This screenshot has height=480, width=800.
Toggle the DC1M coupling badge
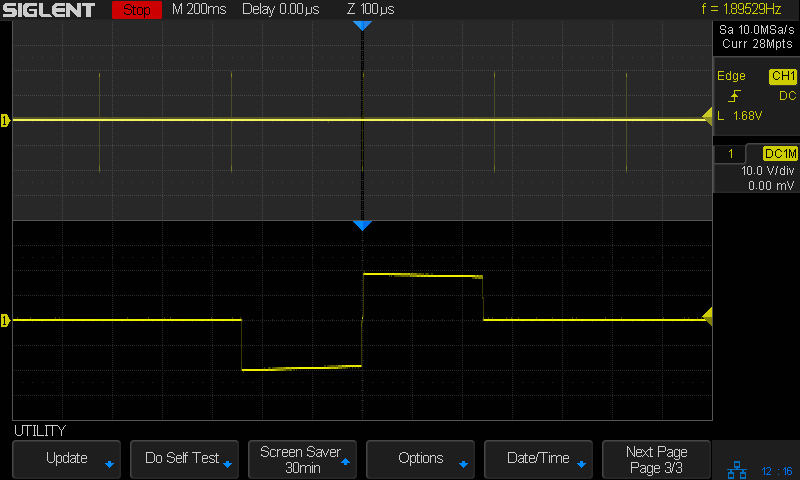pos(779,154)
